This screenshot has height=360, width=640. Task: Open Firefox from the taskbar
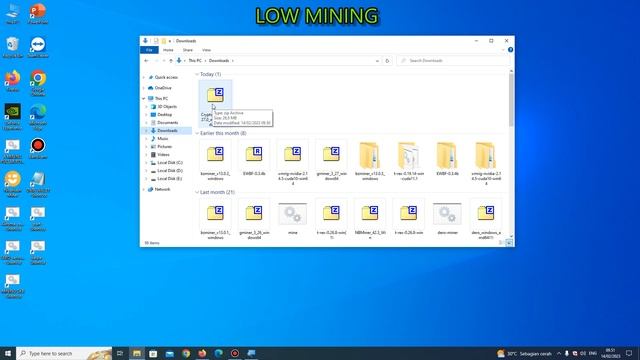tap(202, 353)
